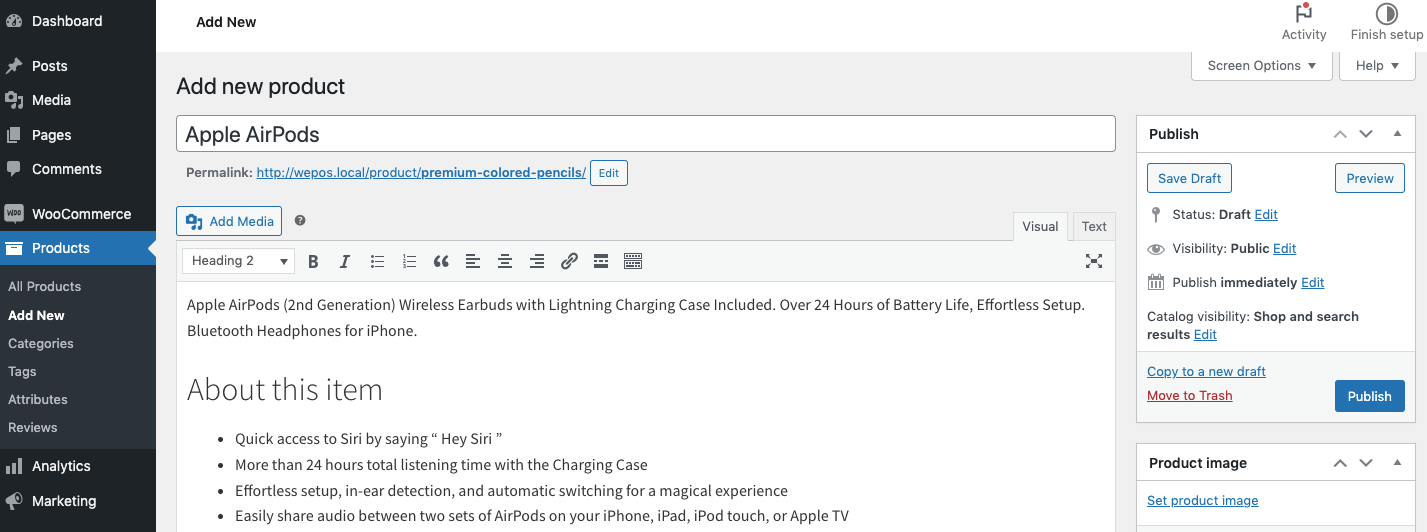The image size is (1427, 532).
Task: Open Finish setup checklist
Action: 1386,22
